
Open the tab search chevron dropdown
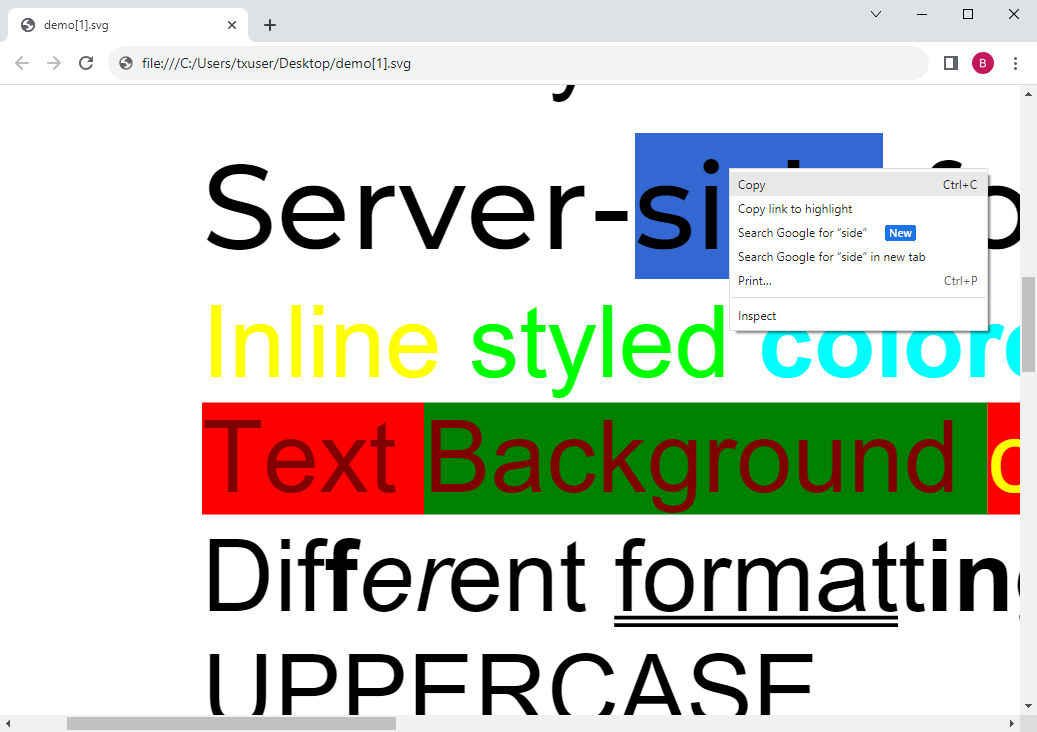click(875, 14)
